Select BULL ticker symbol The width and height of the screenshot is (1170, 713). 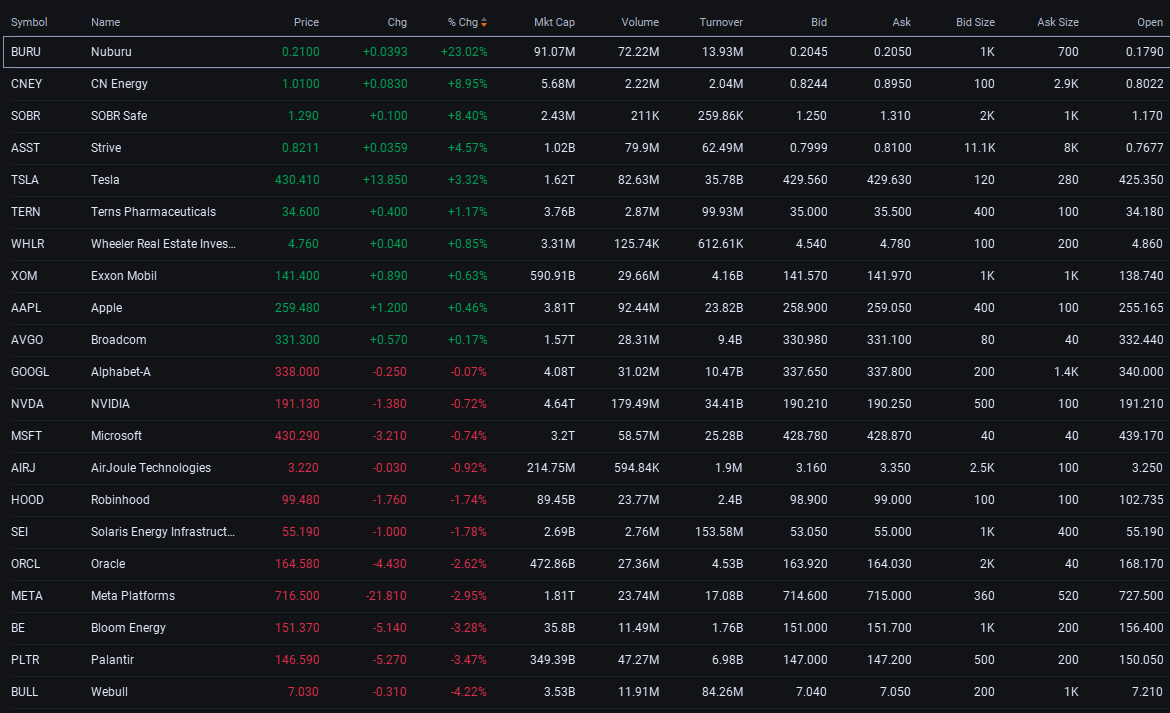[x=25, y=693]
